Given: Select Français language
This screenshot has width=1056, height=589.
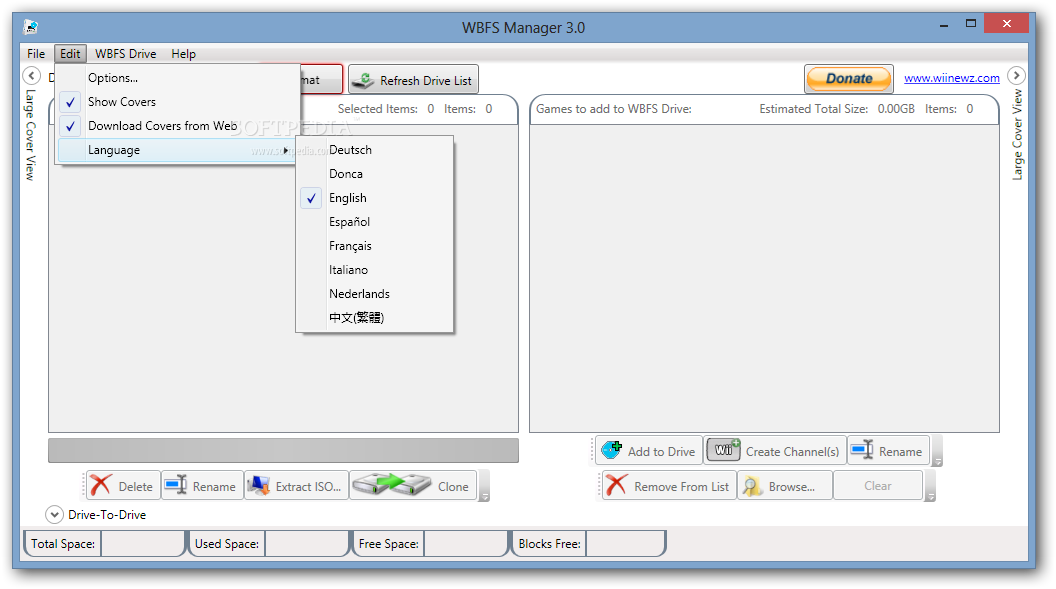Looking at the screenshot, I should click(x=374, y=246).
